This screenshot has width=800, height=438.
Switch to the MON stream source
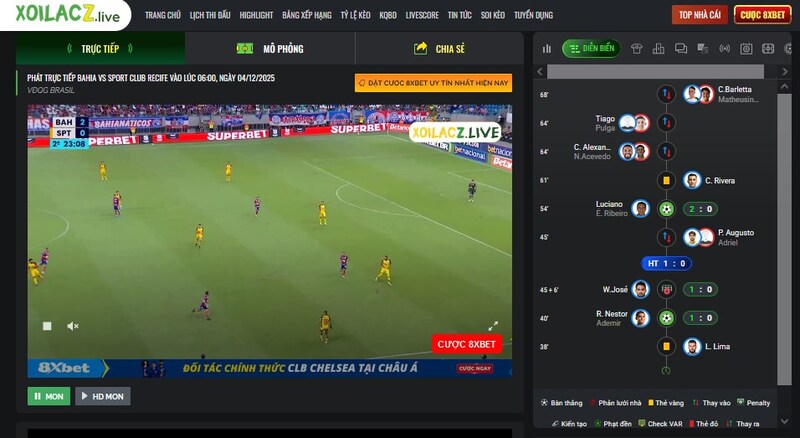(49, 396)
